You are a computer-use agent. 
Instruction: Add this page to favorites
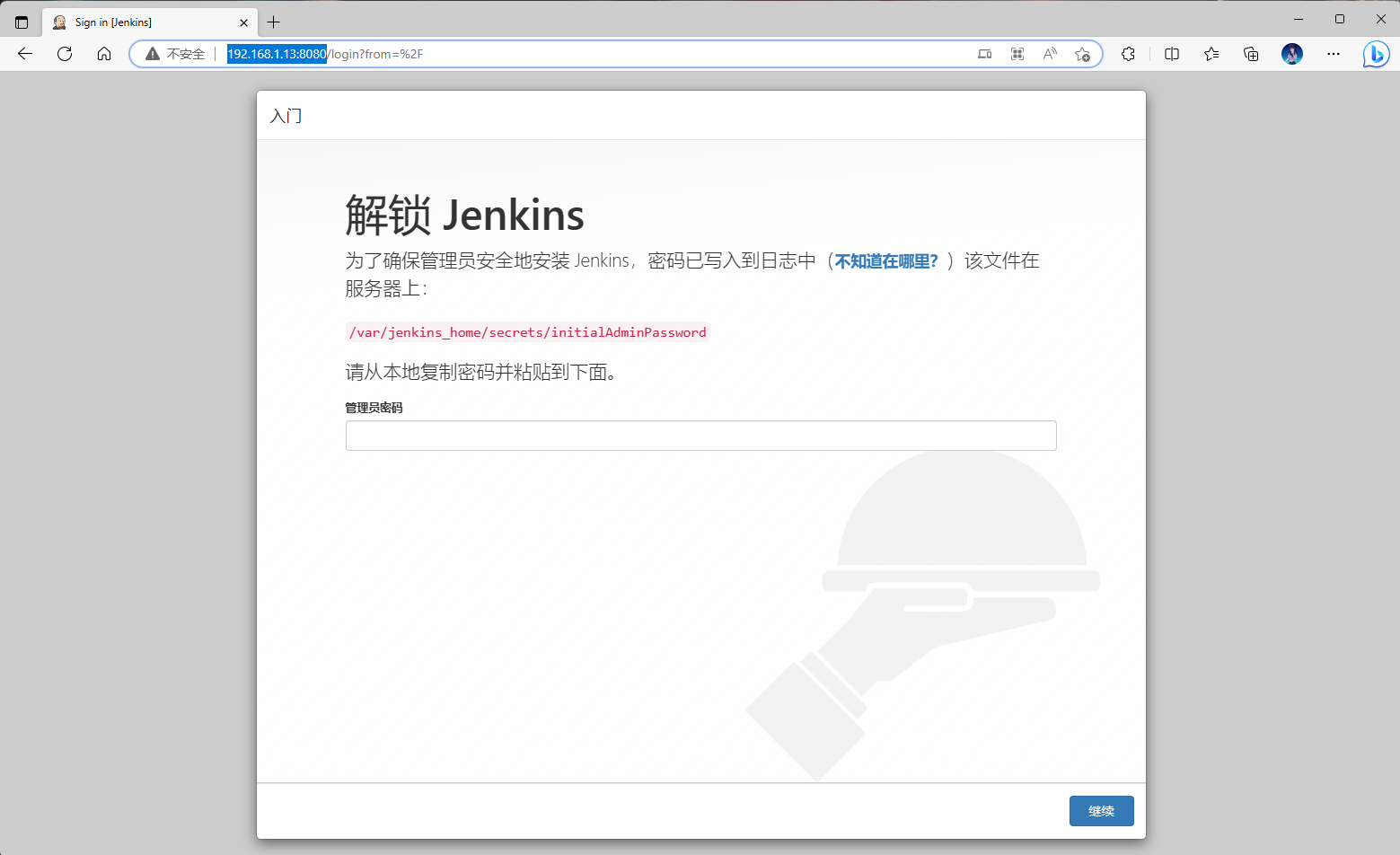pyautogui.click(x=1082, y=54)
